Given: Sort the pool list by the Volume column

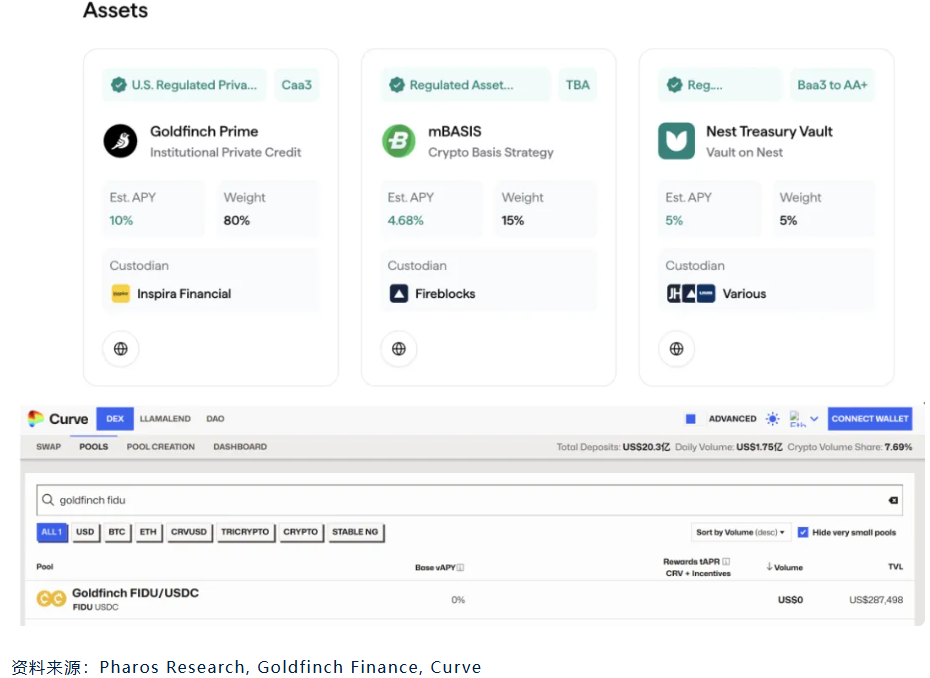Looking at the screenshot, I should coord(786,567).
